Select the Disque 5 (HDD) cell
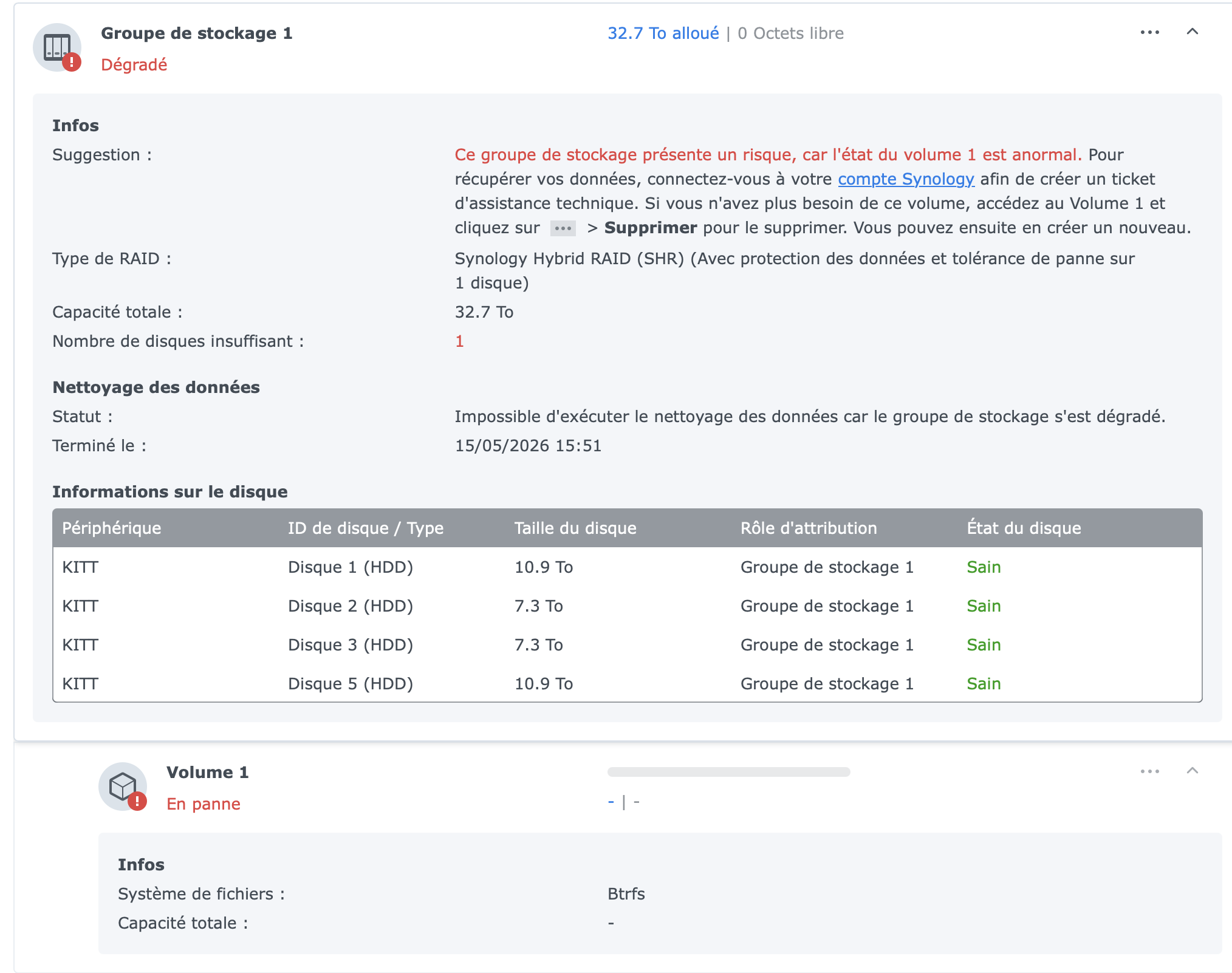This screenshot has width=1232, height=973. 351,684
